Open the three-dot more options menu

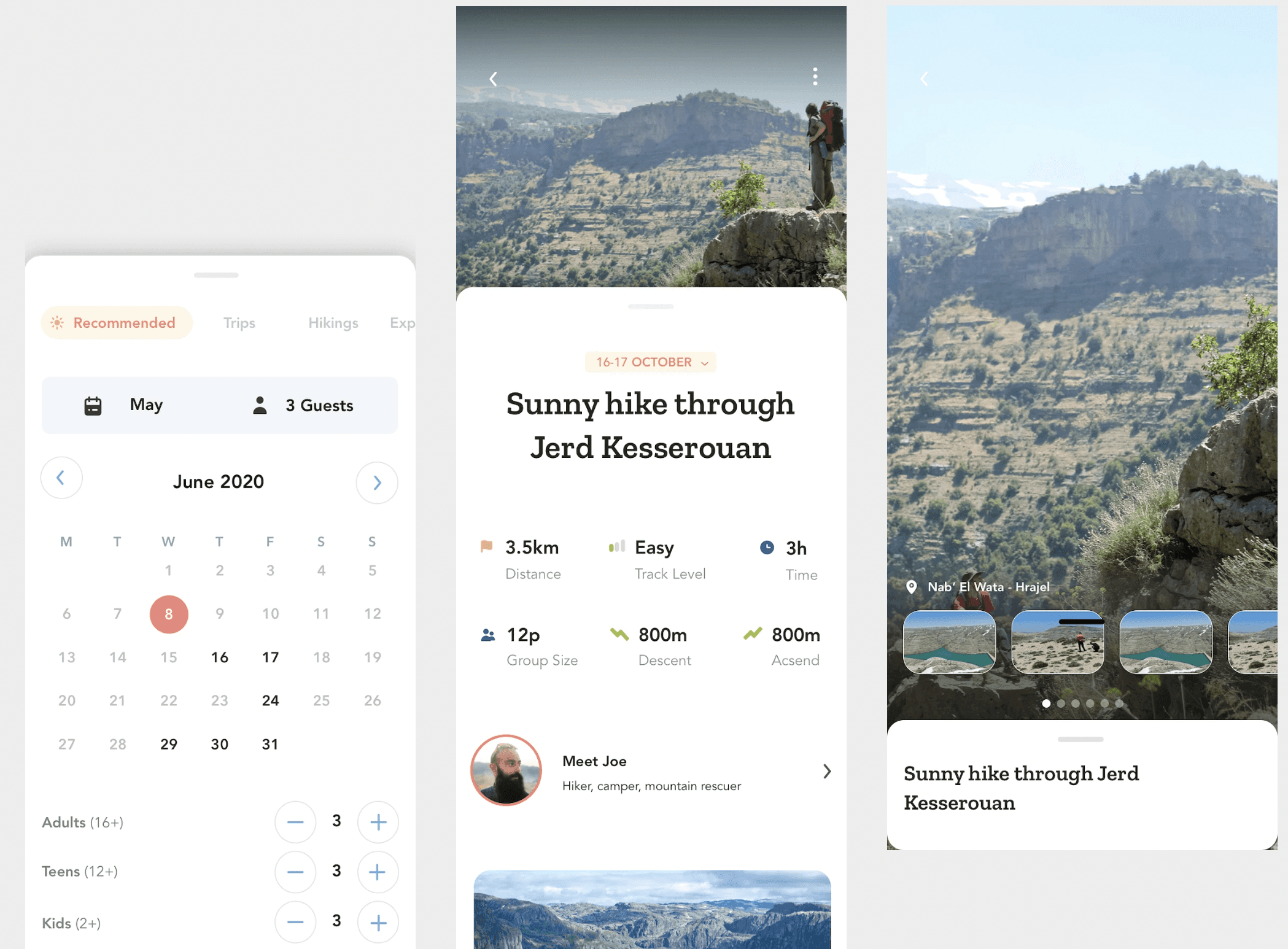pos(815,77)
